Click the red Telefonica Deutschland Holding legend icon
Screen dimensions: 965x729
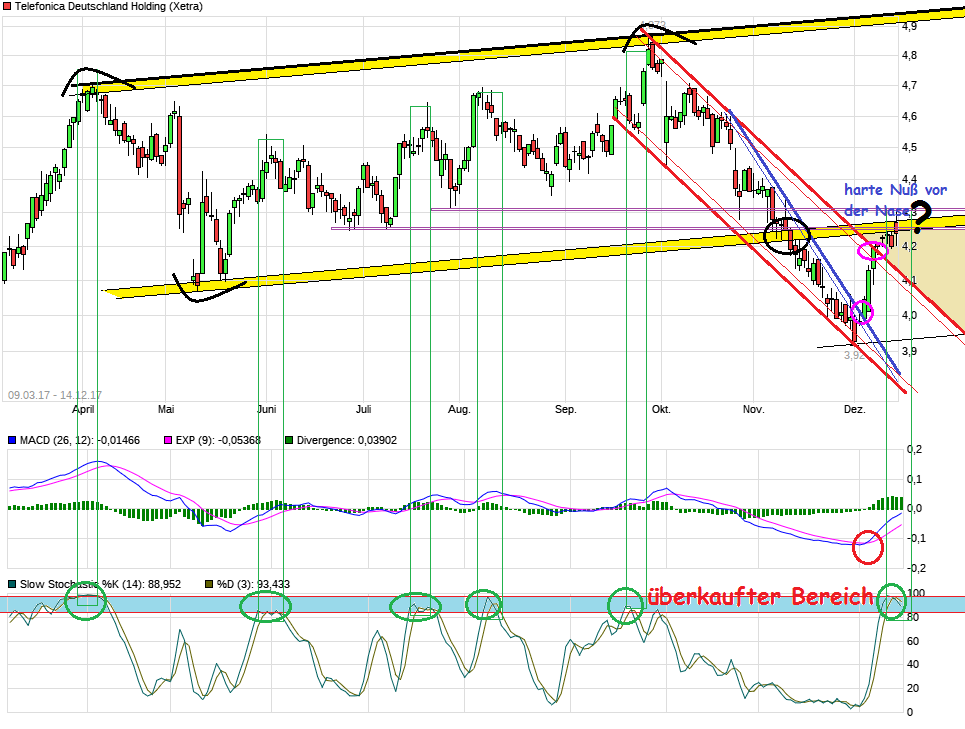(x=10, y=8)
